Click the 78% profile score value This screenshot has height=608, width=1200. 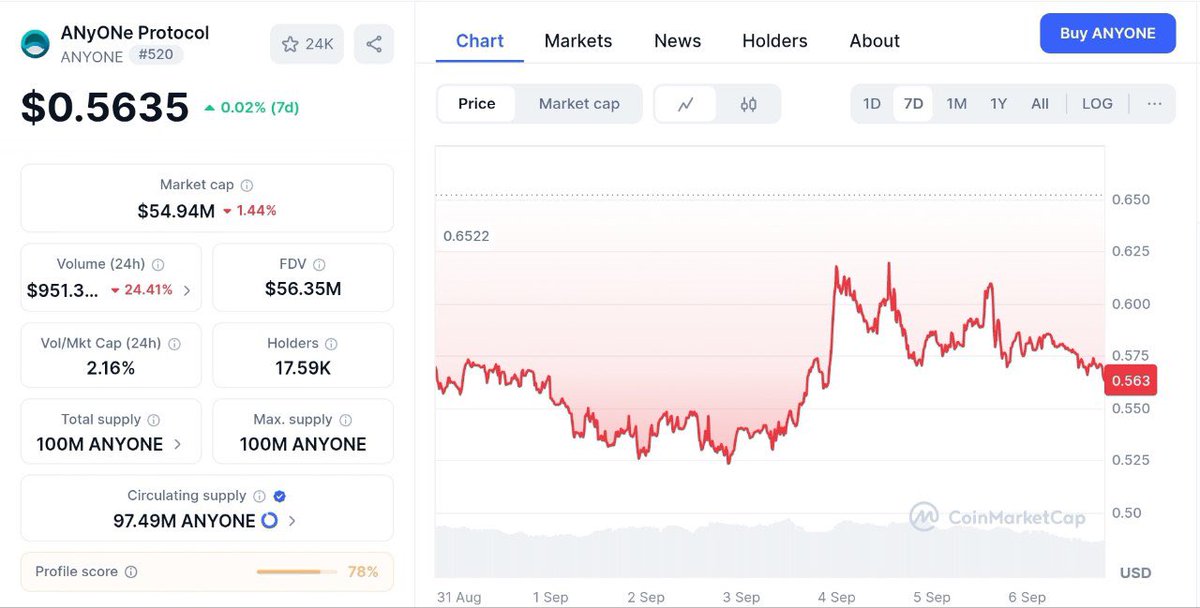[x=362, y=572]
